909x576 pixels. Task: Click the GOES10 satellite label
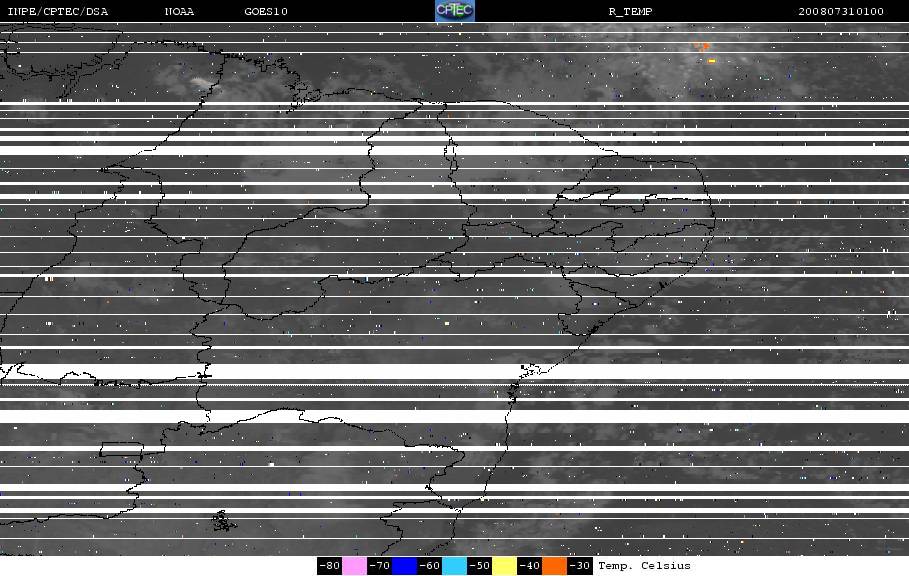266,12
